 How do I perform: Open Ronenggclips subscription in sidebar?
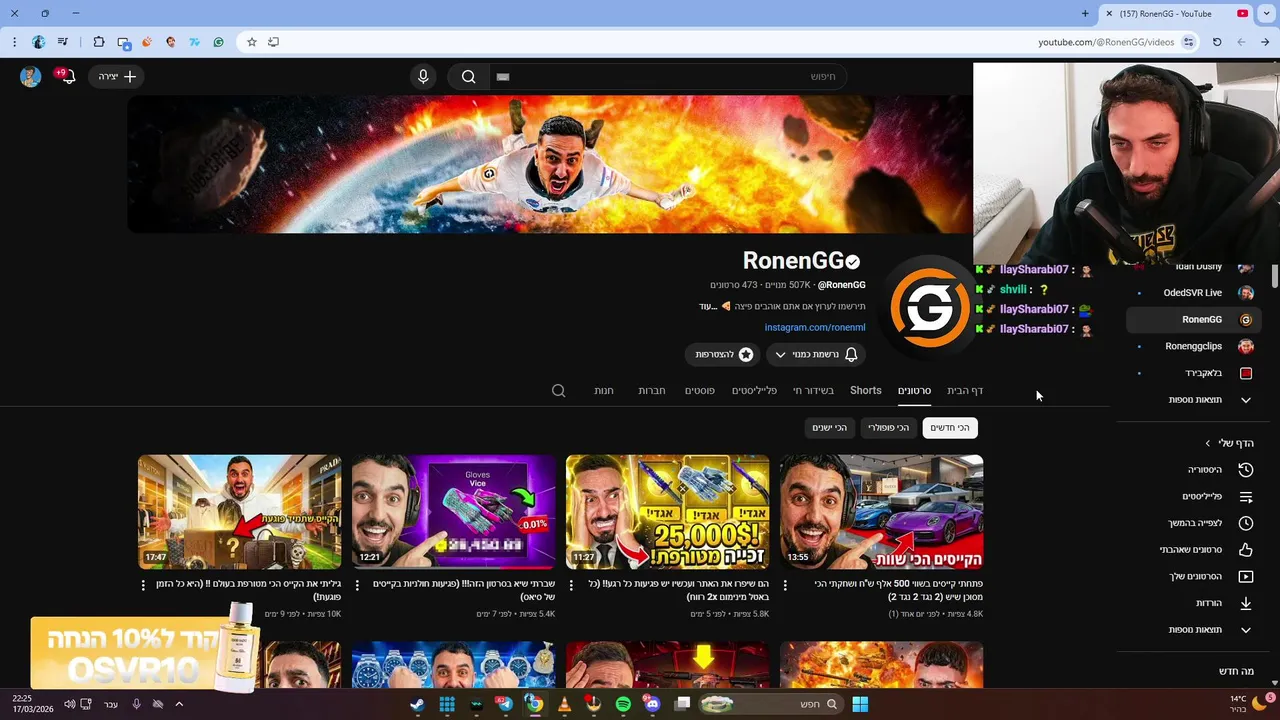click(1192, 346)
